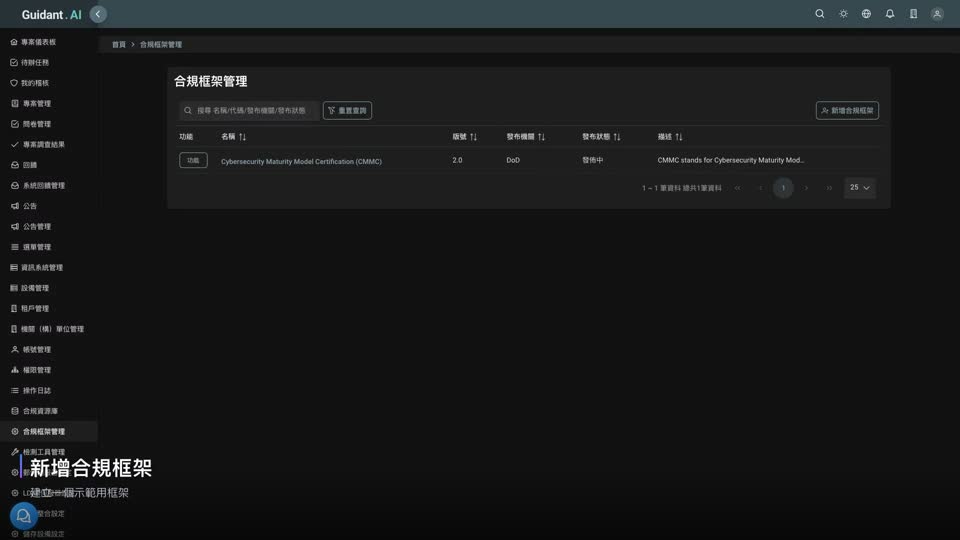Click the 功能 button in CMMC row

pos(193,160)
